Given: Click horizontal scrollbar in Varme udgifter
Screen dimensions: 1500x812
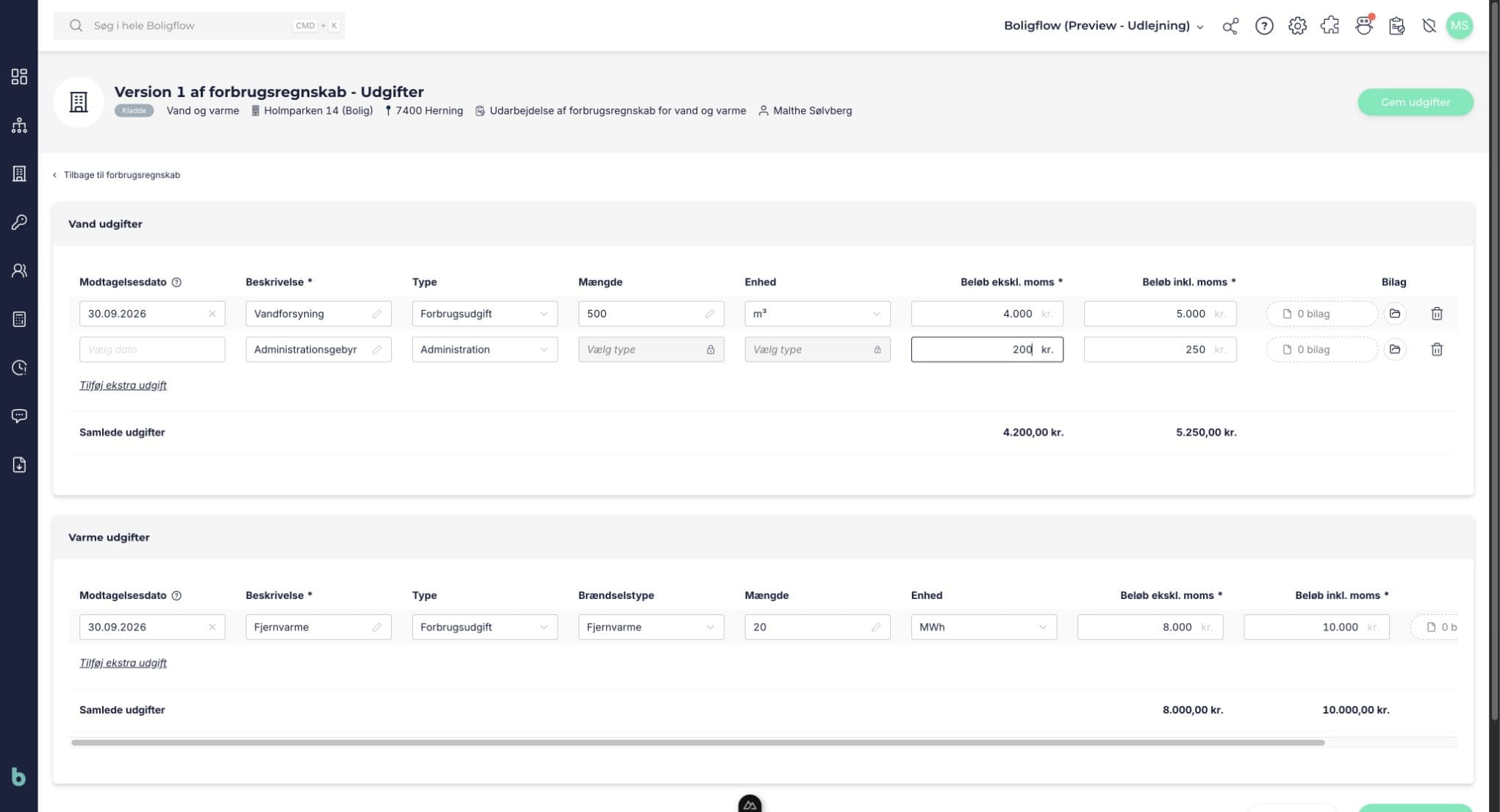Looking at the screenshot, I should pyautogui.click(x=697, y=742).
